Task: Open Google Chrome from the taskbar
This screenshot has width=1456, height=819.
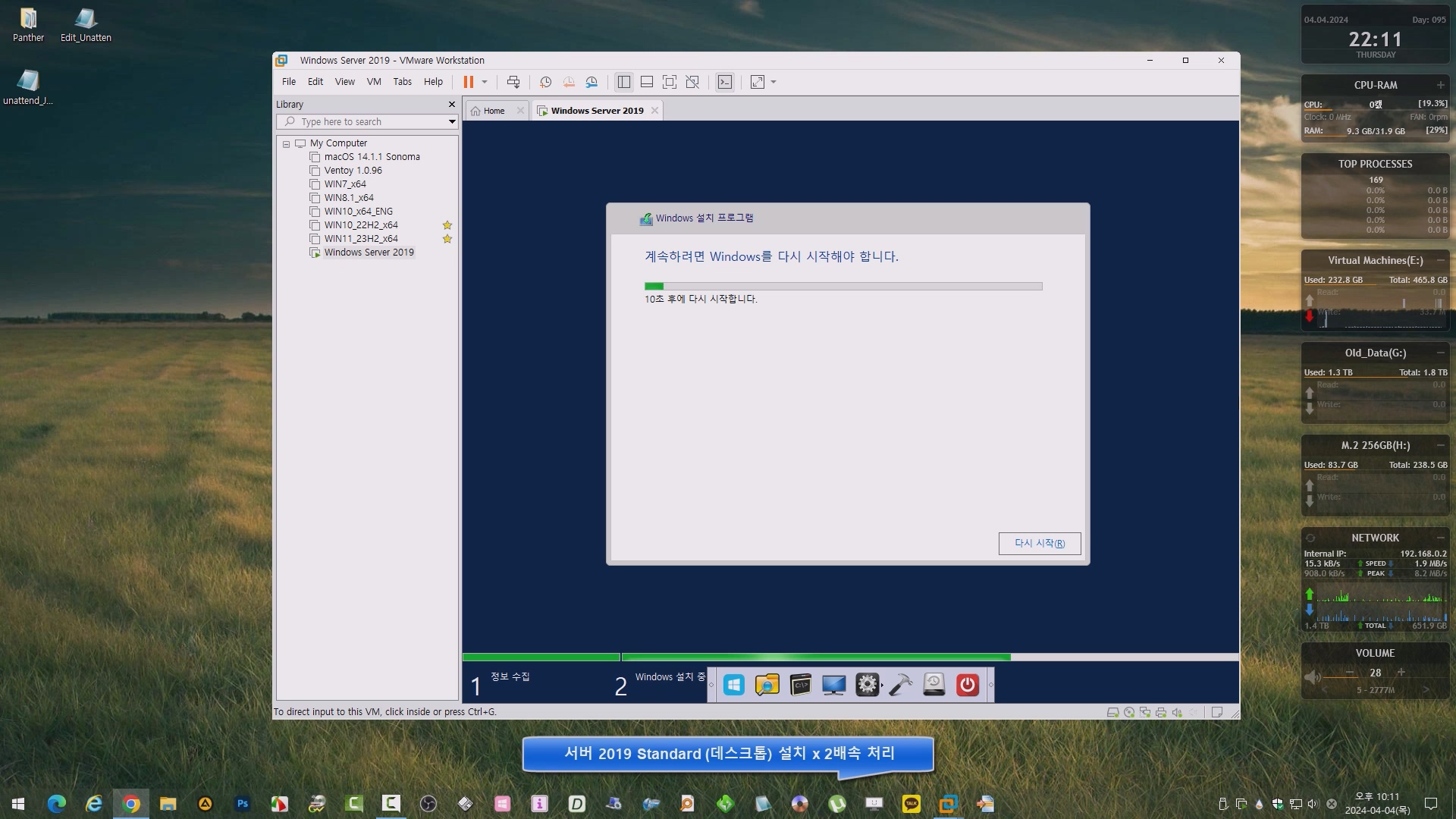Action: [x=131, y=804]
